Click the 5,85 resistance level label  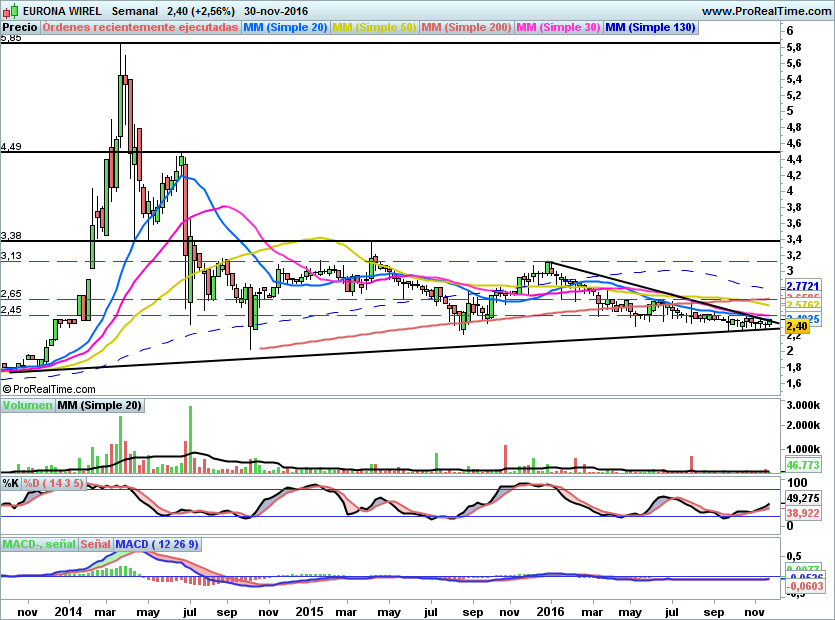[11, 38]
